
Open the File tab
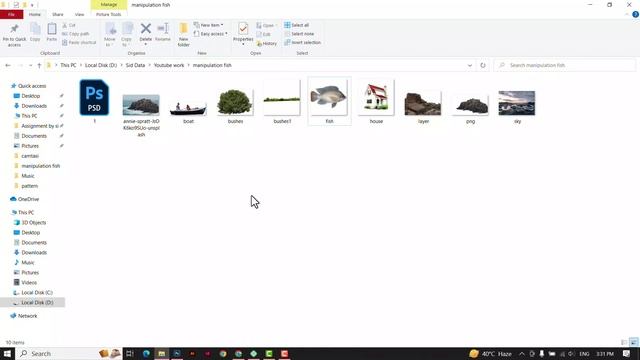coord(11,14)
